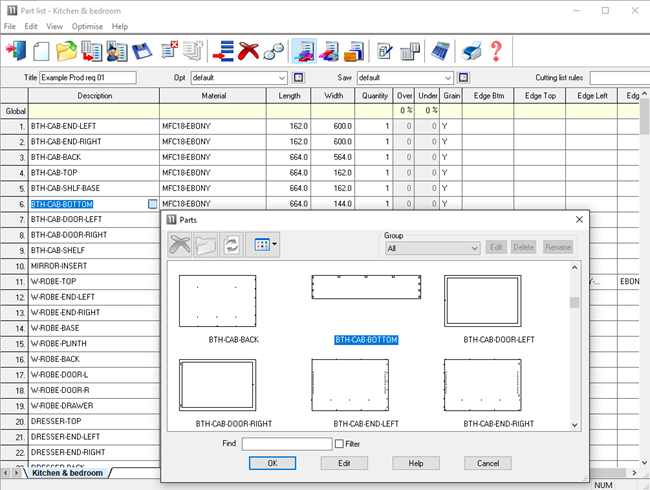Viewport: 650px width, 490px height.
Task: Click the blue floppy disk save icon
Action: coord(142,50)
